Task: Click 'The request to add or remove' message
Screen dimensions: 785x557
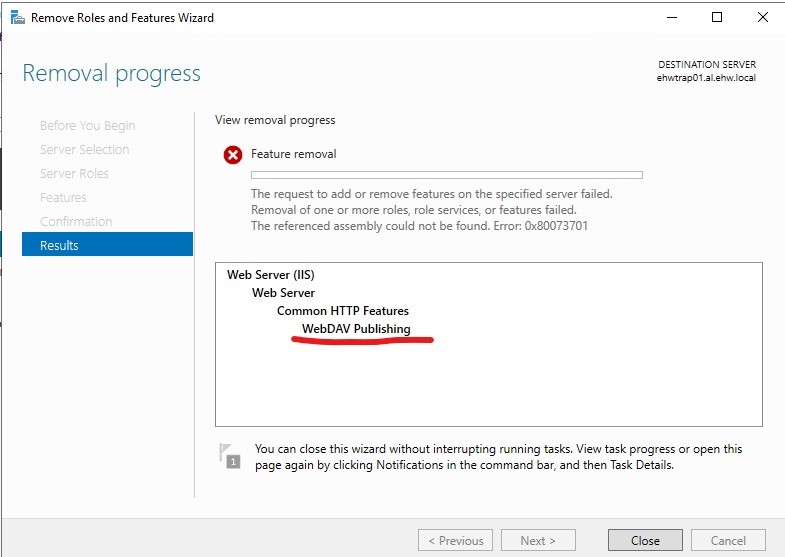Action: pos(432,194)
